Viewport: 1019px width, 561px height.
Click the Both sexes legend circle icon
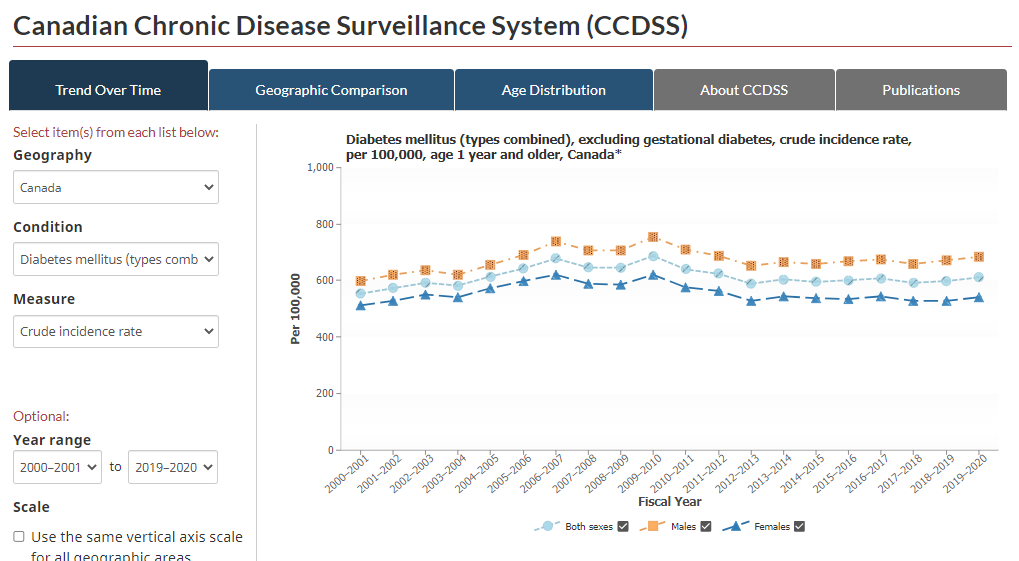[548, 526]
